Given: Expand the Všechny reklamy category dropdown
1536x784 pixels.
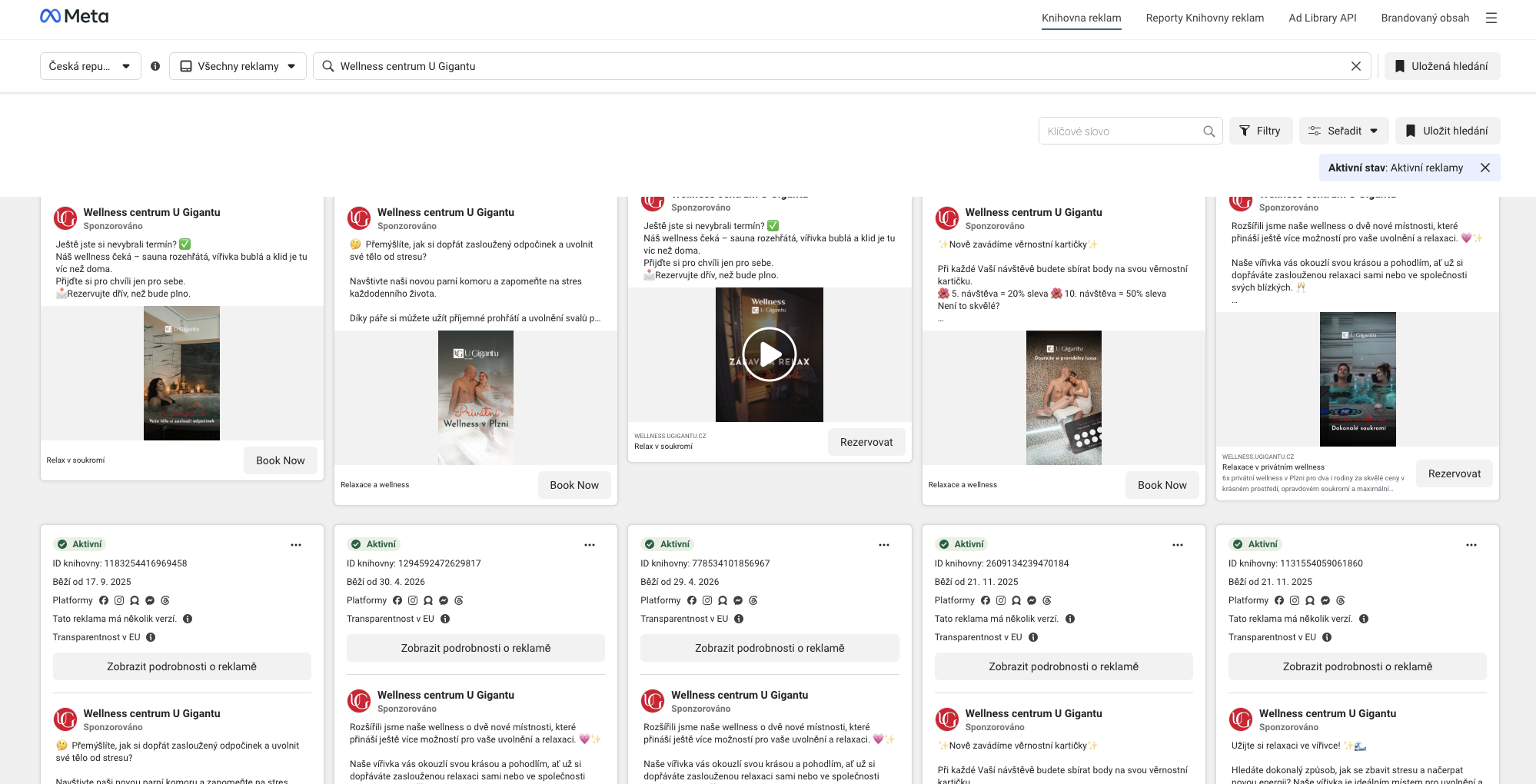Looking at the screenshot, I should tap(238, 66).
